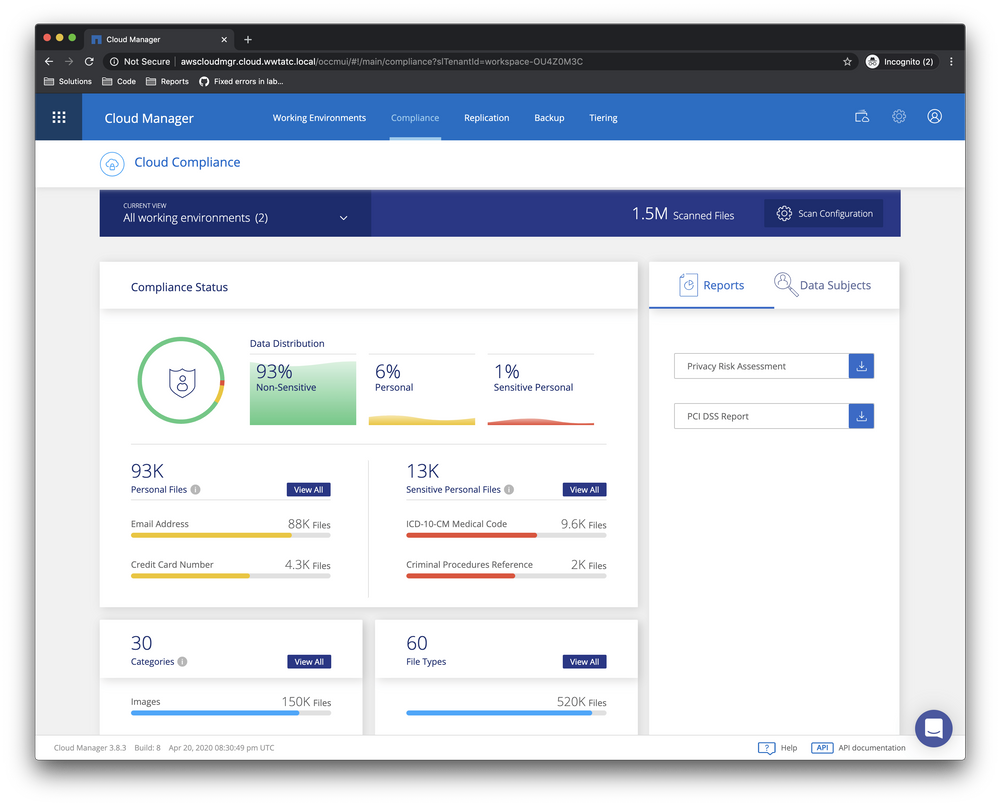The height and width of the screenshot is (806, 1000).
Task: Click the Help question-mark icon in the footer
Action: tap(766, 747)
